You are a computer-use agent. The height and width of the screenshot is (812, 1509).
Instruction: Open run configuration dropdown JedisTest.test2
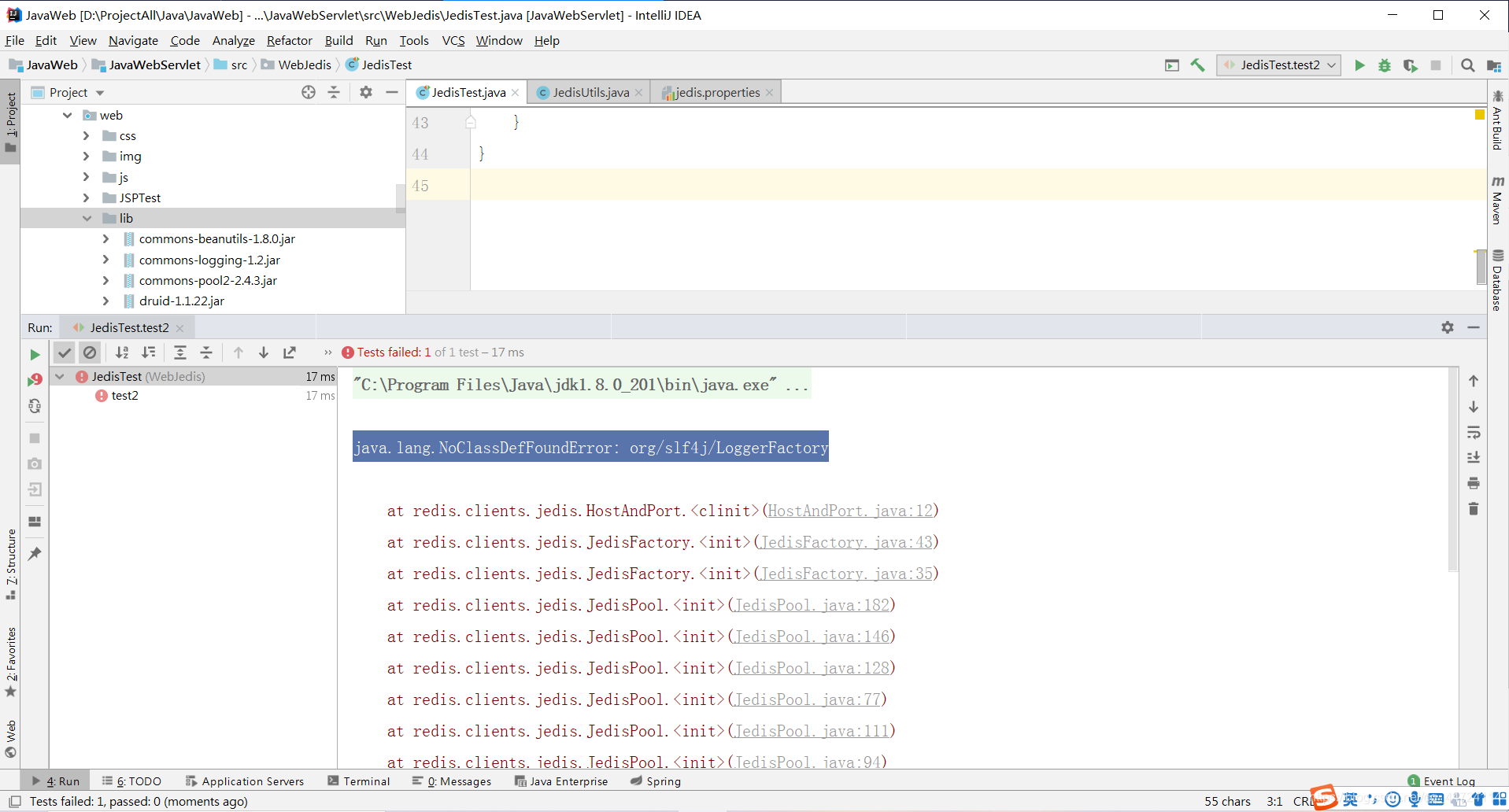tap(1278, 65)
